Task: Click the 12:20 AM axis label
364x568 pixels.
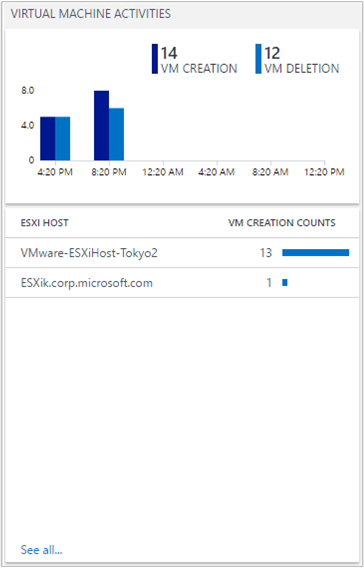Action: (163, 172)
